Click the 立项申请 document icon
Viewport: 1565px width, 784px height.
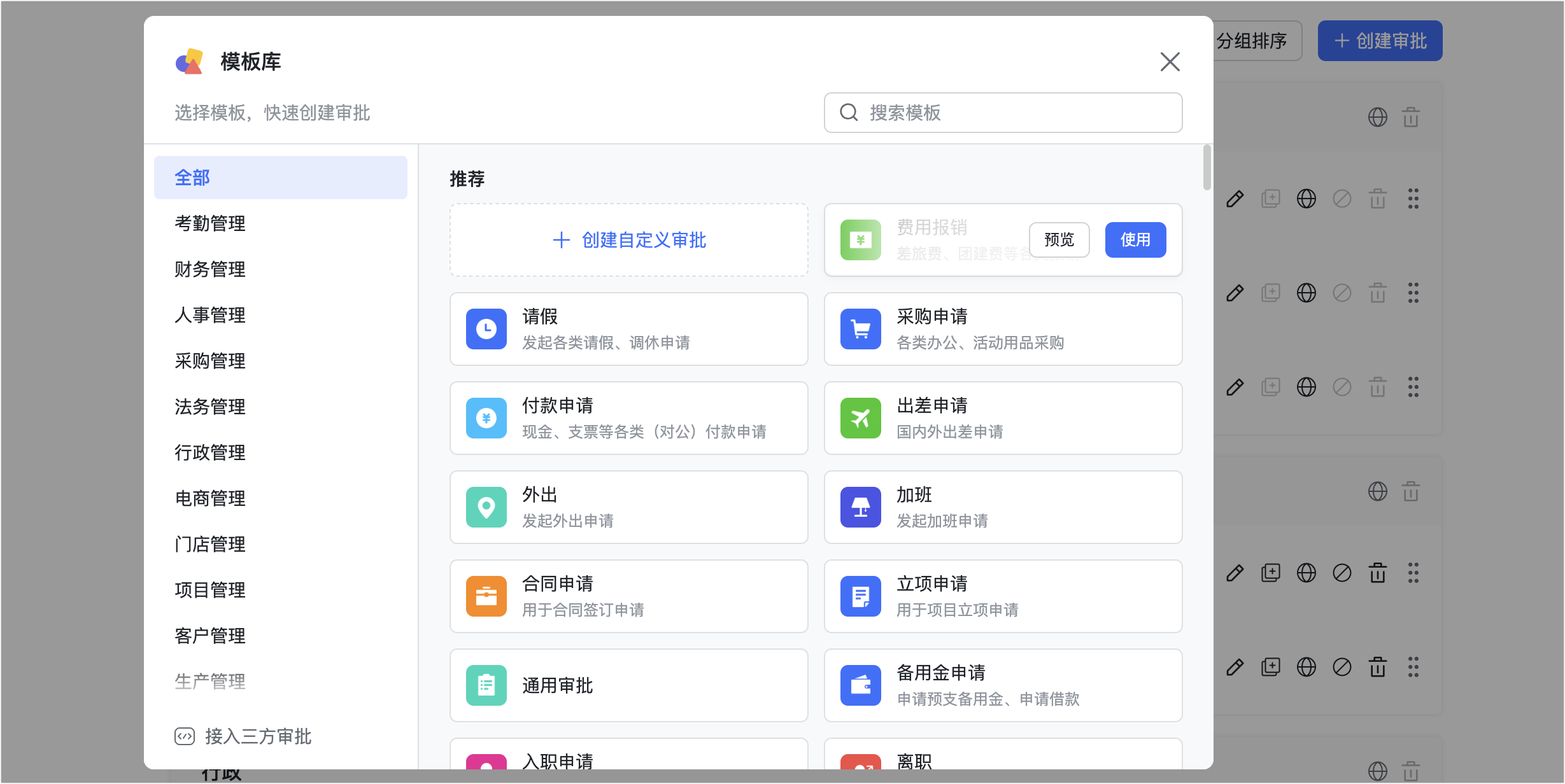click(860, 596)
